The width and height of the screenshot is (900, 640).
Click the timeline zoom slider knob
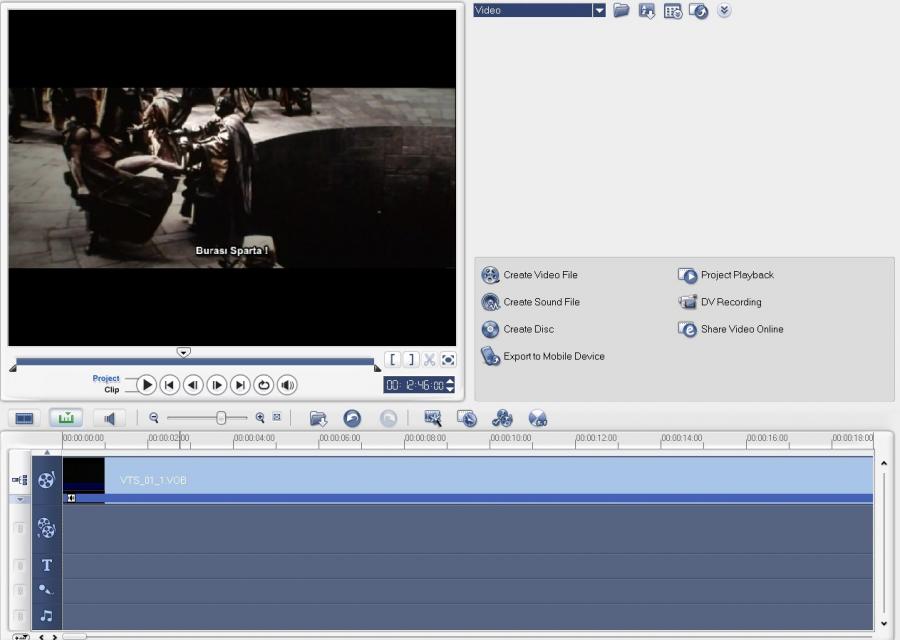221,418
